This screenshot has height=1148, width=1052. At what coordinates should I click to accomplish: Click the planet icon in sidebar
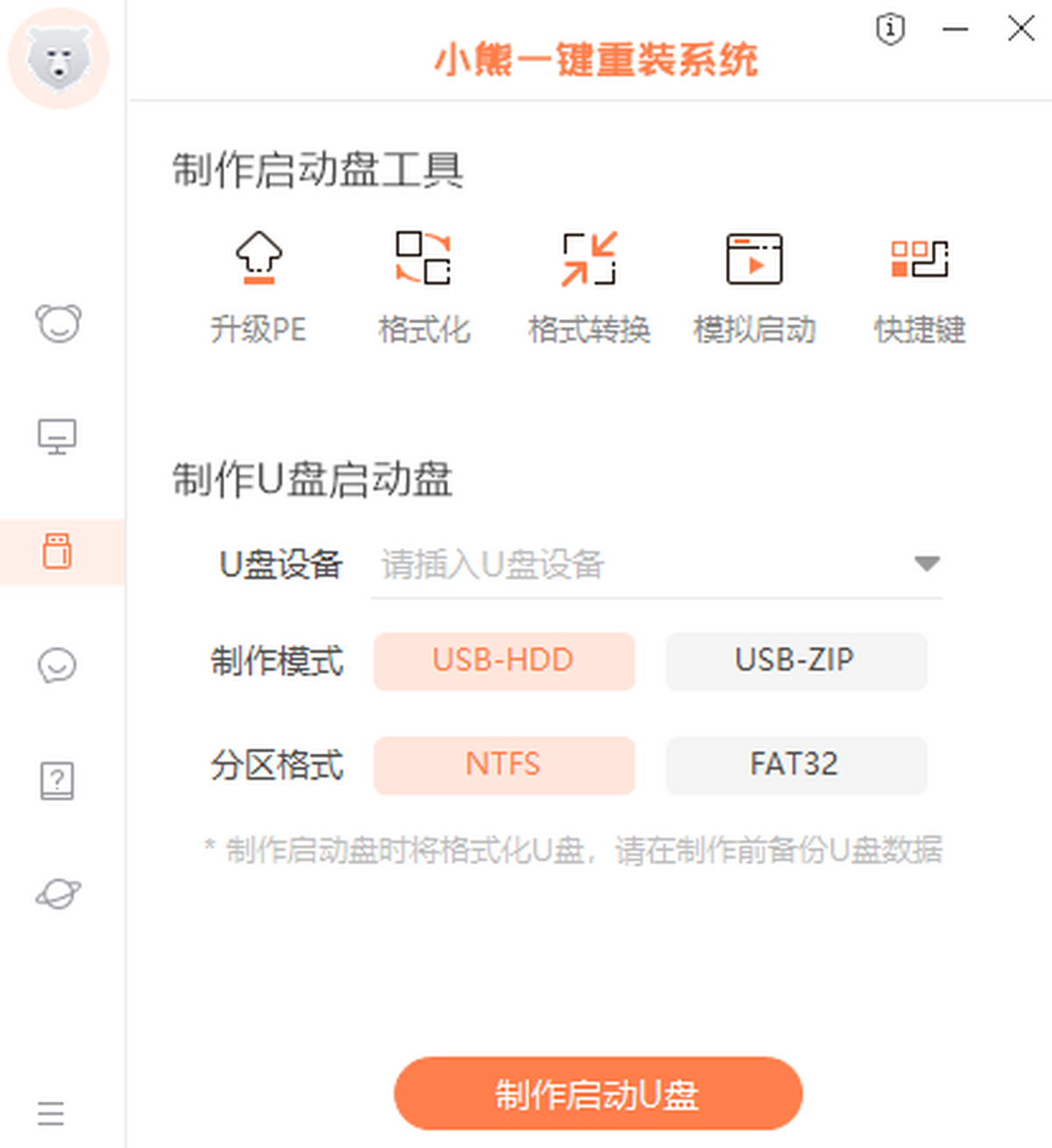click(58, 894)
